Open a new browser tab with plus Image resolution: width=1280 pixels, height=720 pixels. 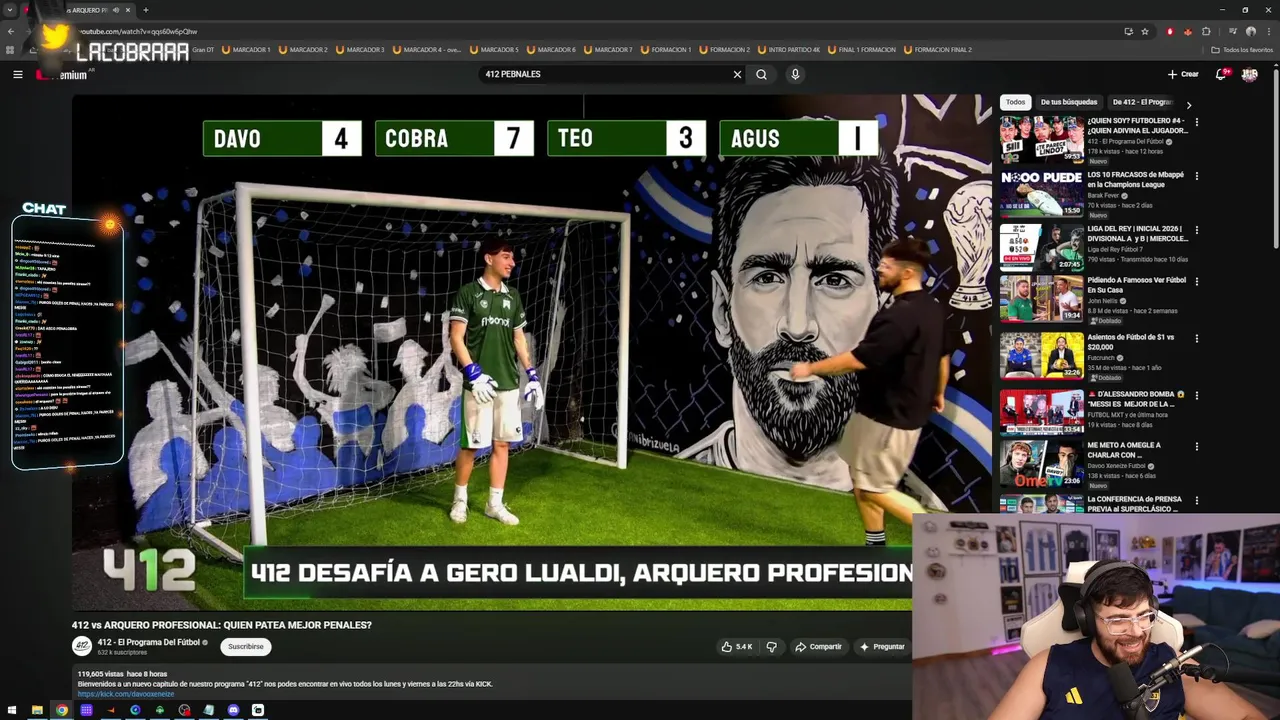[x=145, y=10]
